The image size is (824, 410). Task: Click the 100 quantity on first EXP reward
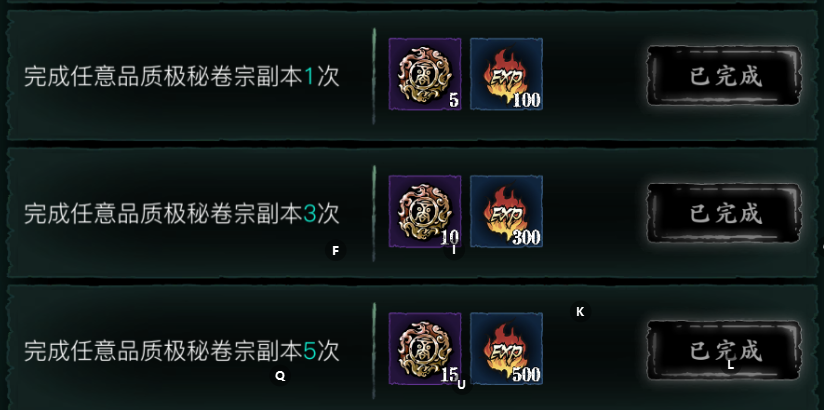(526, 100)
